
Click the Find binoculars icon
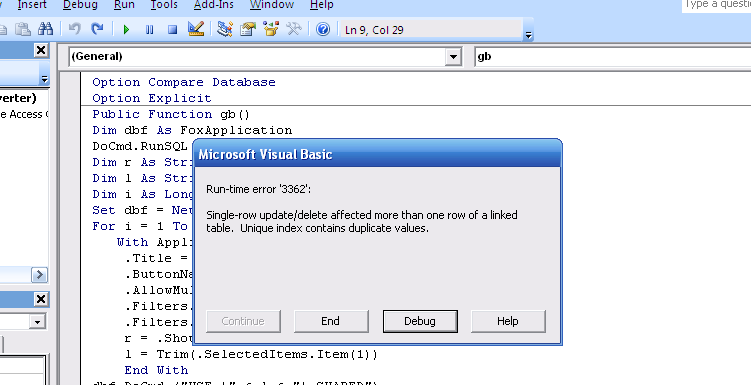(x=46, y=30)
